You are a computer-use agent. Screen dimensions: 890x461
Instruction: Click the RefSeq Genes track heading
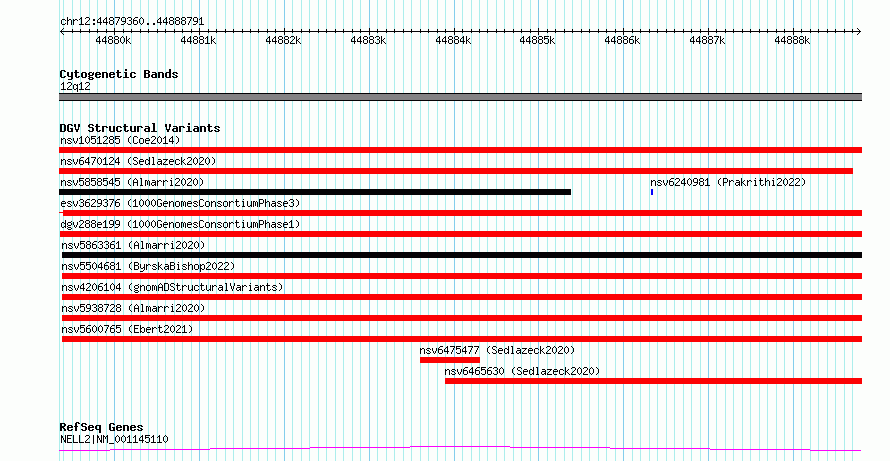(x=102, y=427)
